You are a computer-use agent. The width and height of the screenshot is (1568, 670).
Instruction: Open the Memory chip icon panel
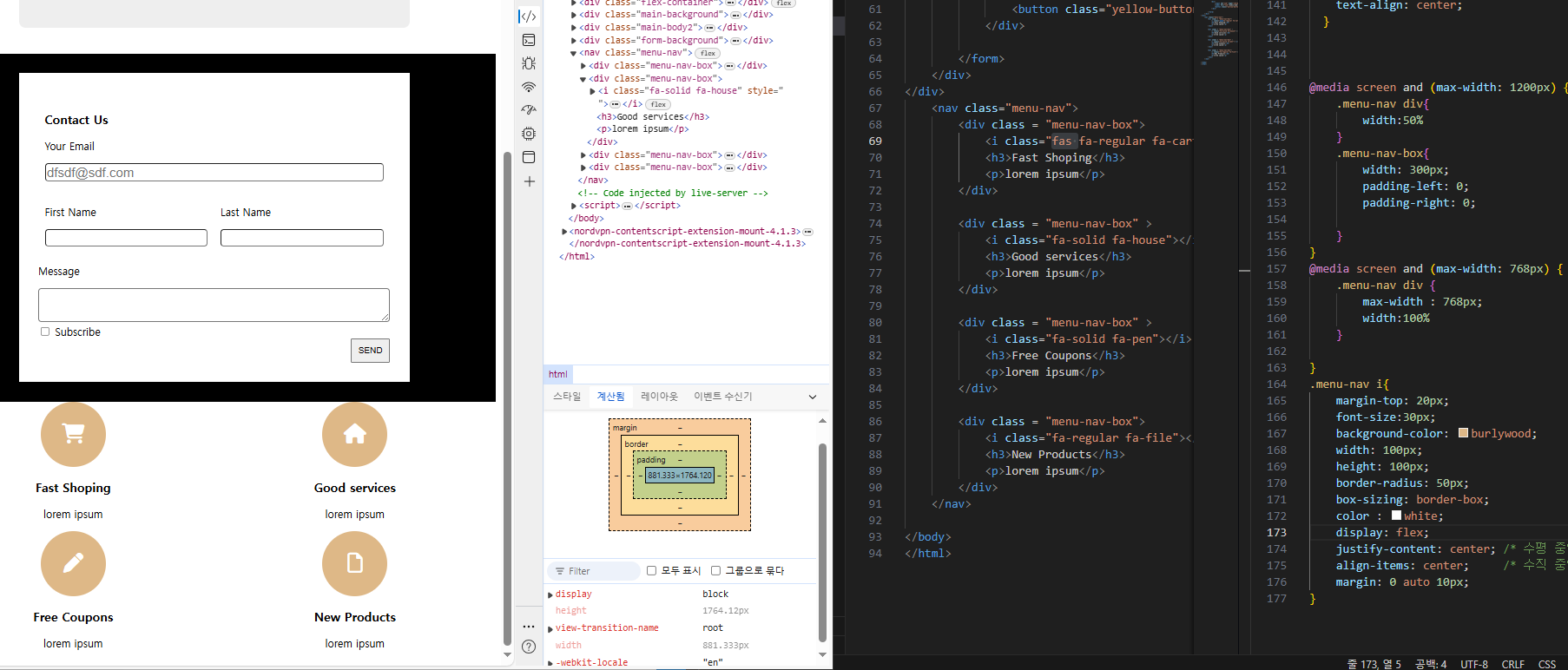tap(529, 134)
